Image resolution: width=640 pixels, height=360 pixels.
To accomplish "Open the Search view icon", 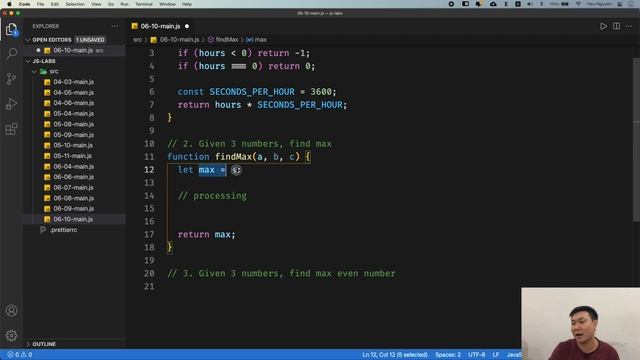I will tap(11, 53).
